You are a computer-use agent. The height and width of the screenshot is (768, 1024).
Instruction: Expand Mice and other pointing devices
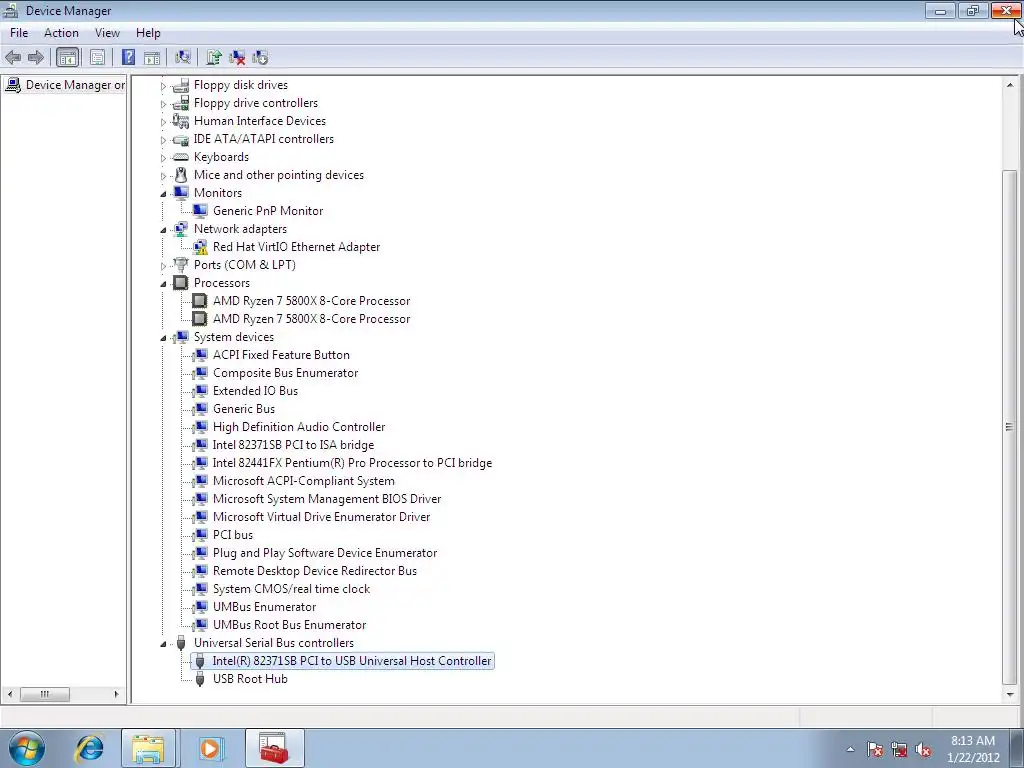coord(163,176)
